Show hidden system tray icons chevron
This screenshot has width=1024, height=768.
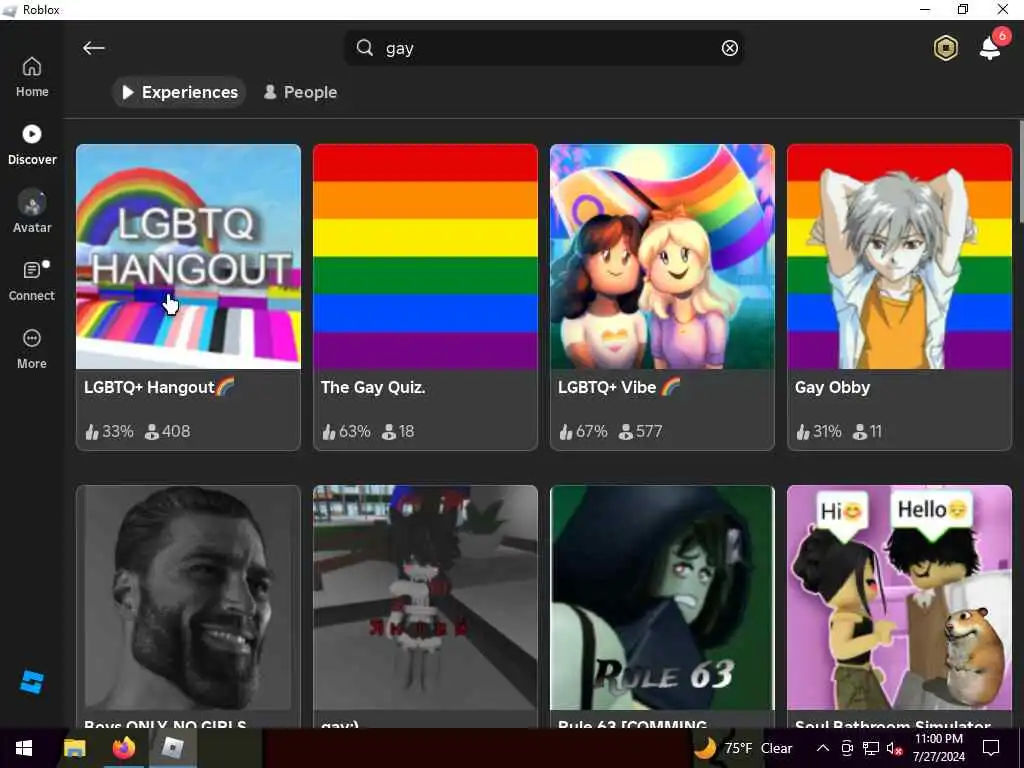click(x=823, y=748)
